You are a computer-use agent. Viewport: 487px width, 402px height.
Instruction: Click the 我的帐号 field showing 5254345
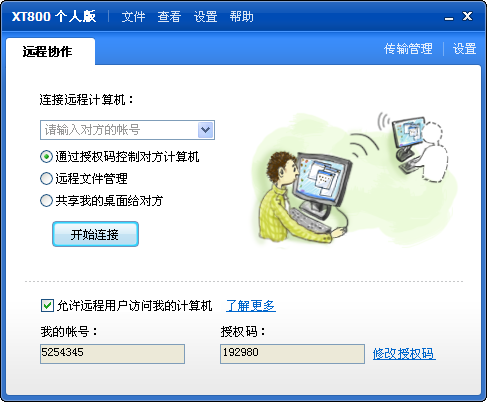(x=112, y=354)
